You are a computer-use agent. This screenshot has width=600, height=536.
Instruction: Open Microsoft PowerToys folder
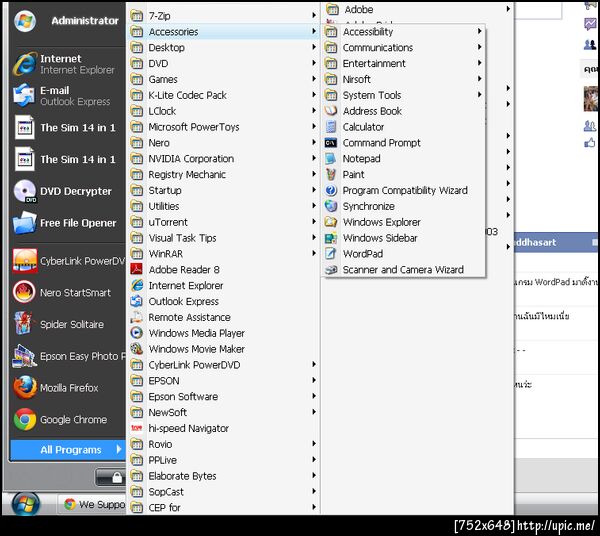[x=223, y=127]
